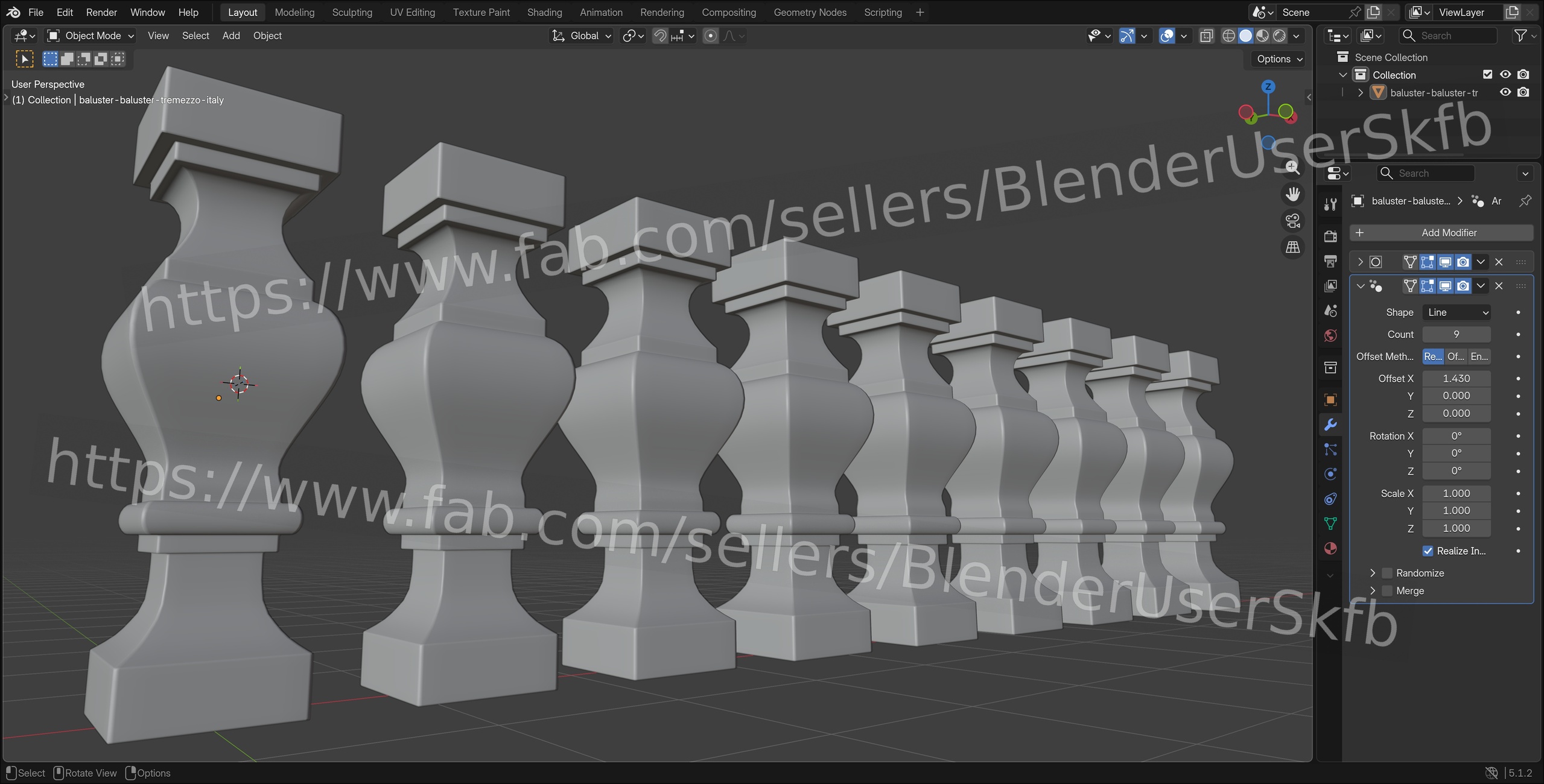Screen dimensions: 1544x784
Task: Open the Shape Line dropdown
Action: tap(1457, 312)
